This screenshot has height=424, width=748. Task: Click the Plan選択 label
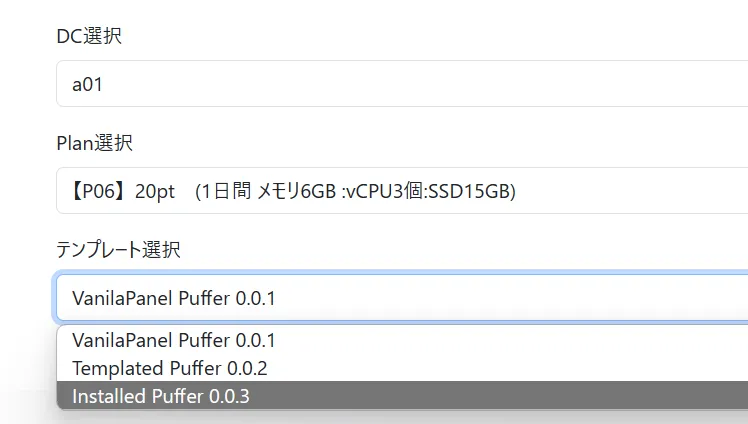[94, 143]
